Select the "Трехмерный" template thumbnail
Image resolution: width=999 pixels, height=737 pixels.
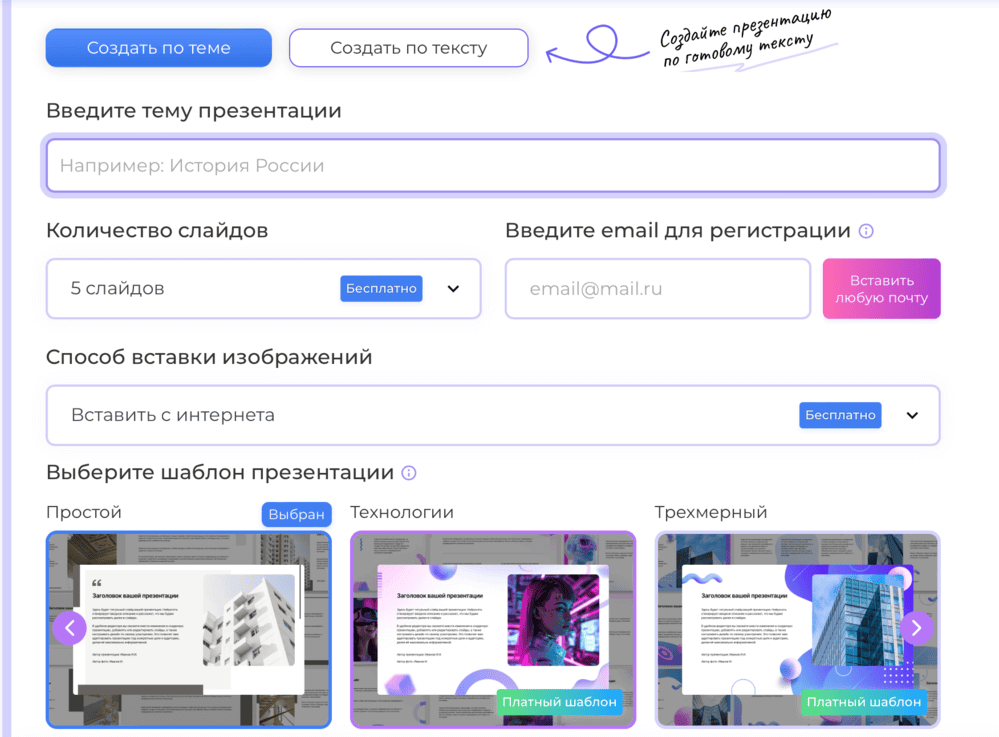click(x=798, y=629)
